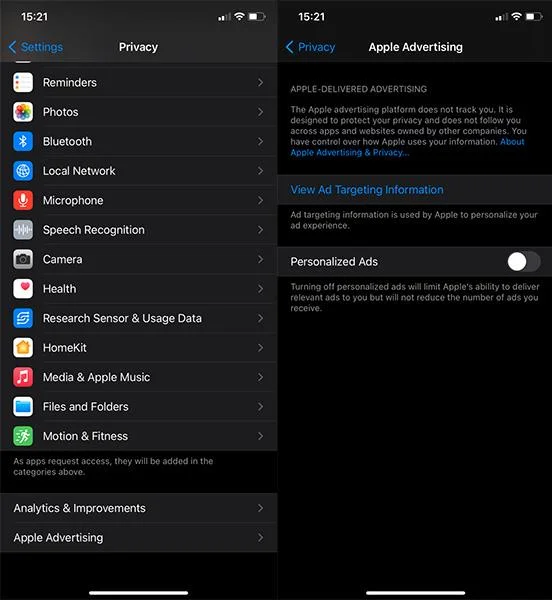Tap the blue Bluetooth icon
Viewport: 552px width, 600px height.
23,141
